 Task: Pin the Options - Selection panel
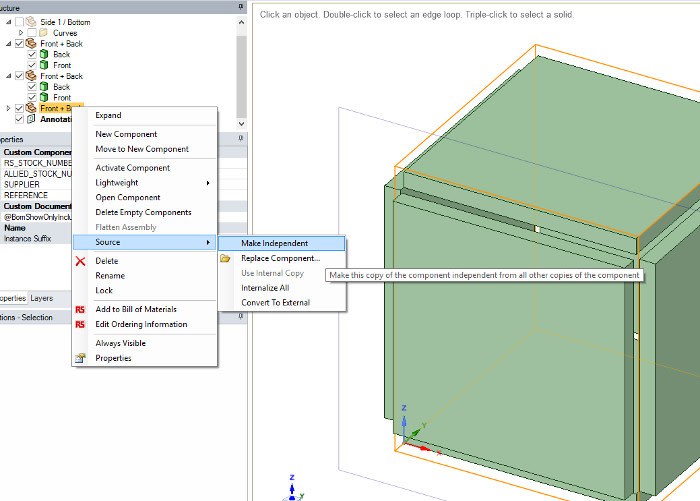(241, 316)
